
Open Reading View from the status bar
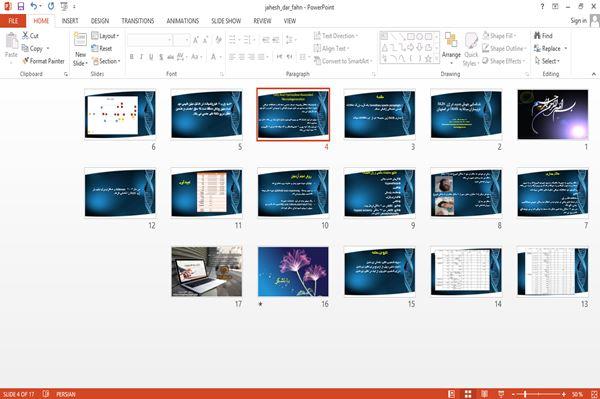tap(484, 394)
